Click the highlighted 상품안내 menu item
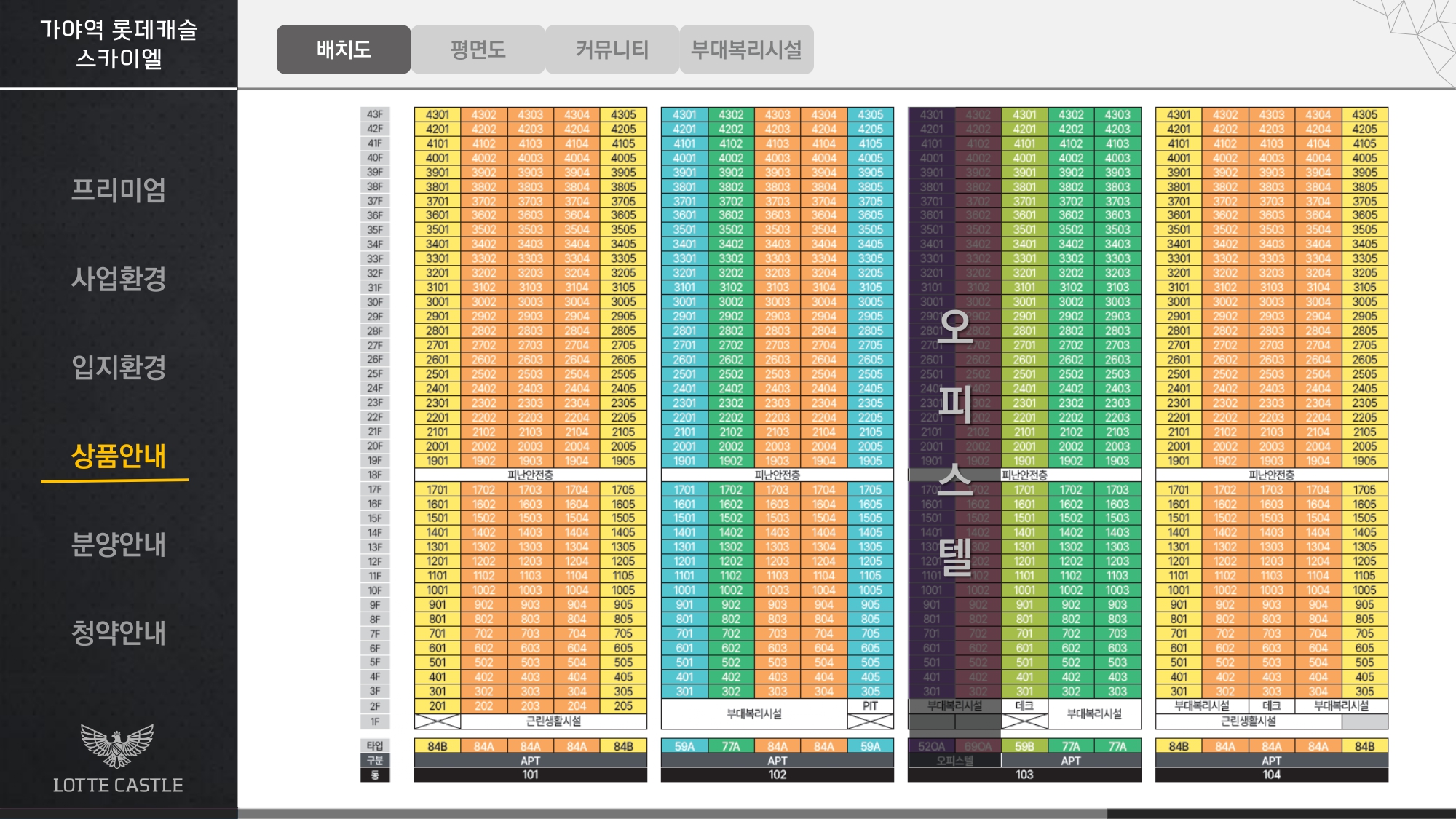The image size is (1456, 819). [118, 456]
